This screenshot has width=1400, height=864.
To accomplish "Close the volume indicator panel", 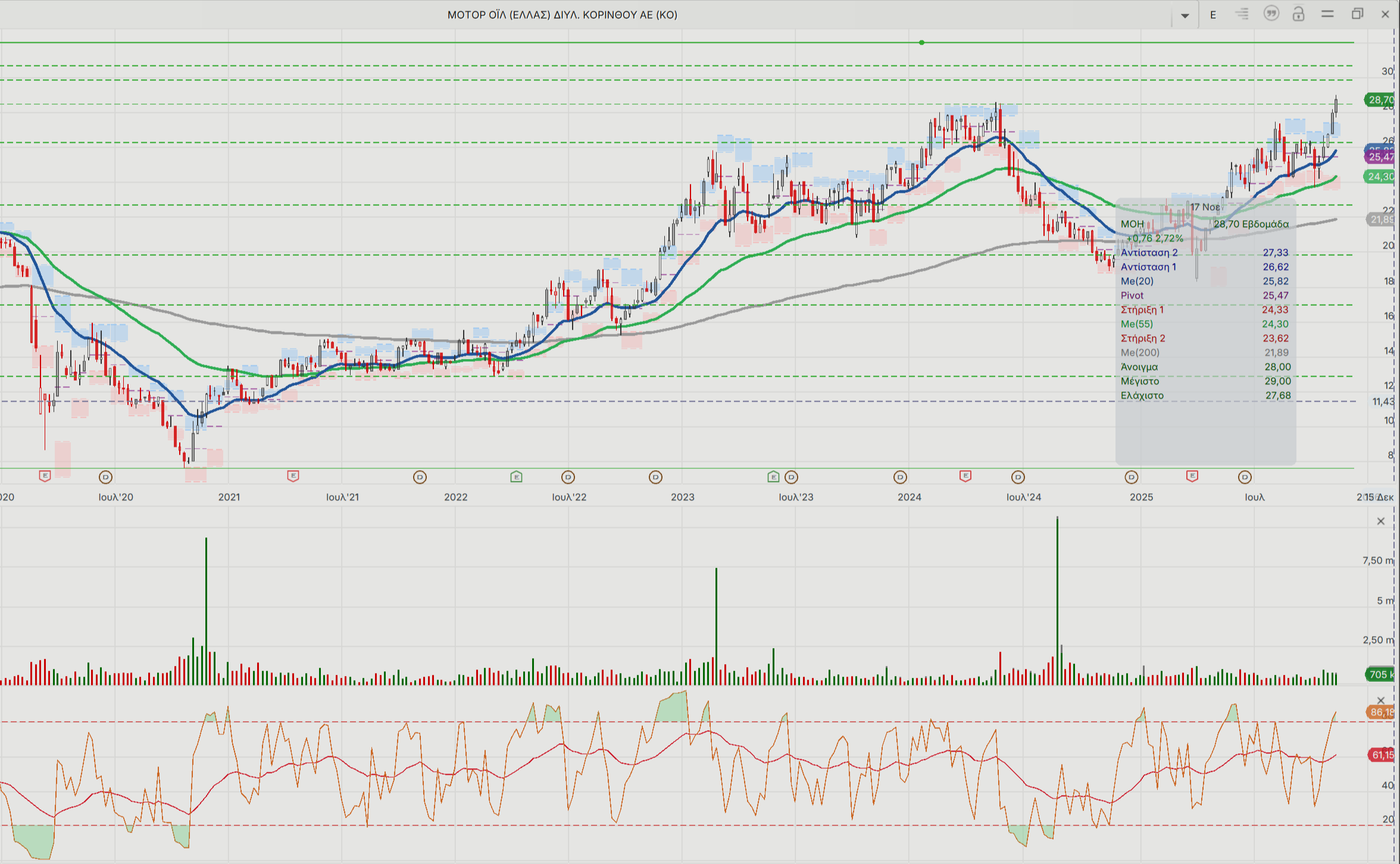I will pos(1381,521).
